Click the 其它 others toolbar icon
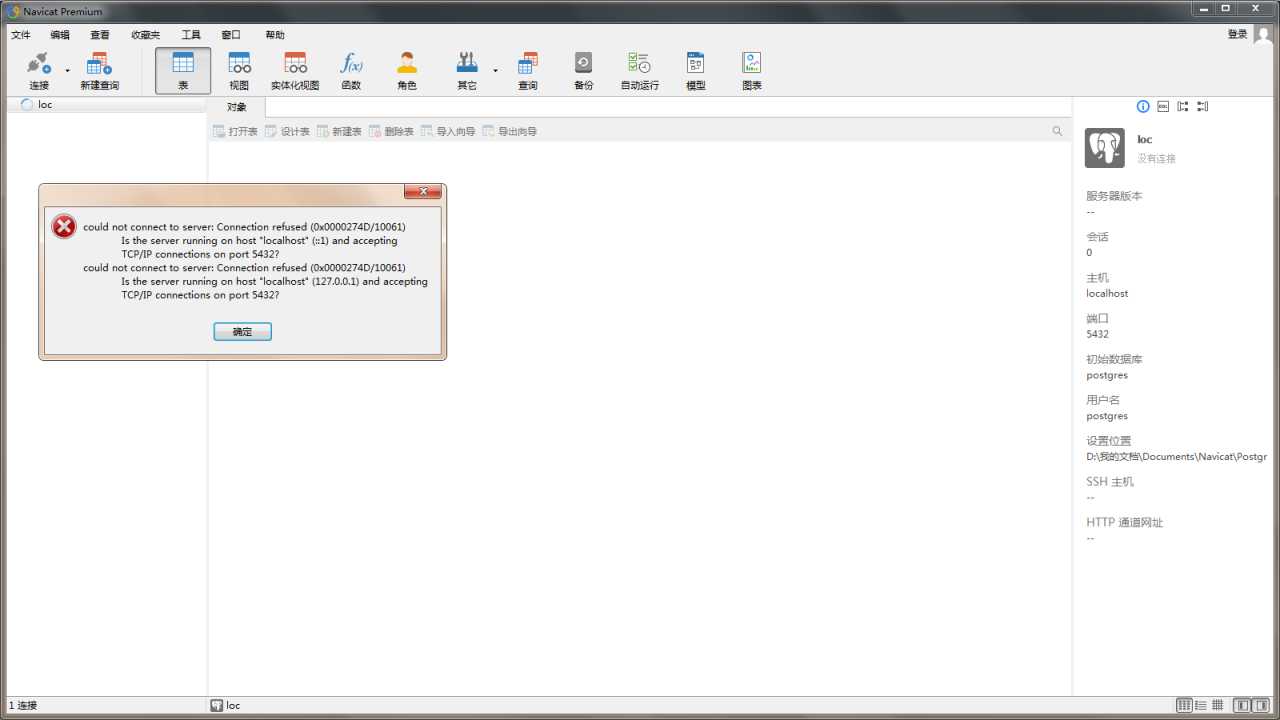1280x720 pixels. click(x=467, y=71)
